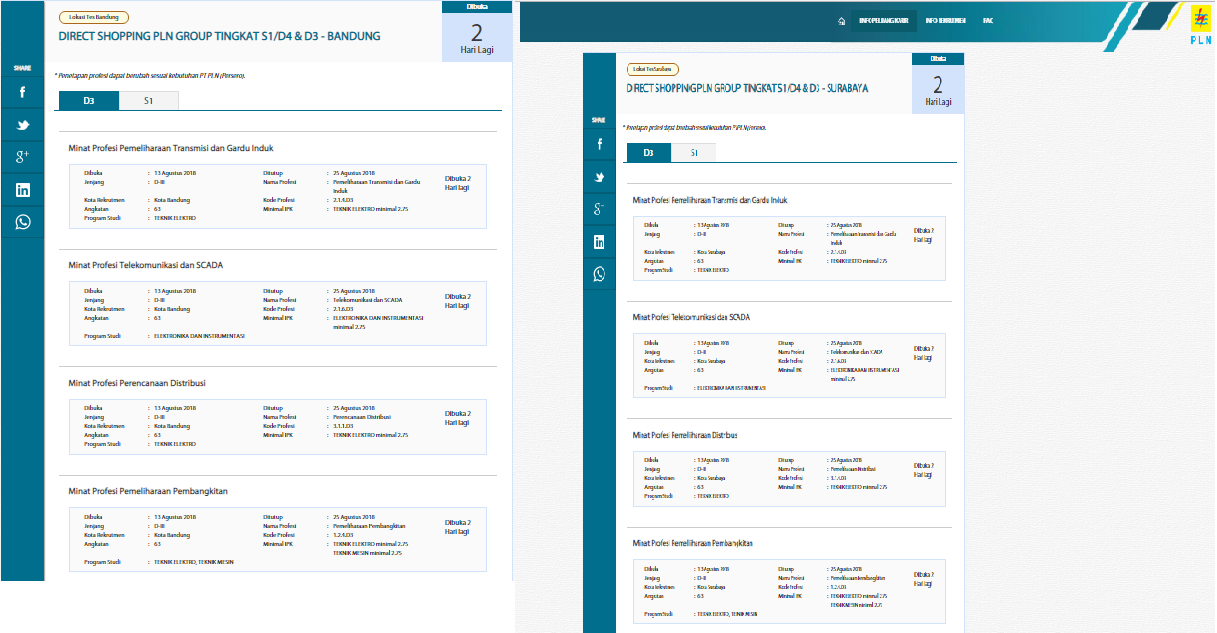1217x633 pixels.
Task: Open Surabaya Telekomunikasi dan SCADA heading
Action: click(x=691, y=317)
